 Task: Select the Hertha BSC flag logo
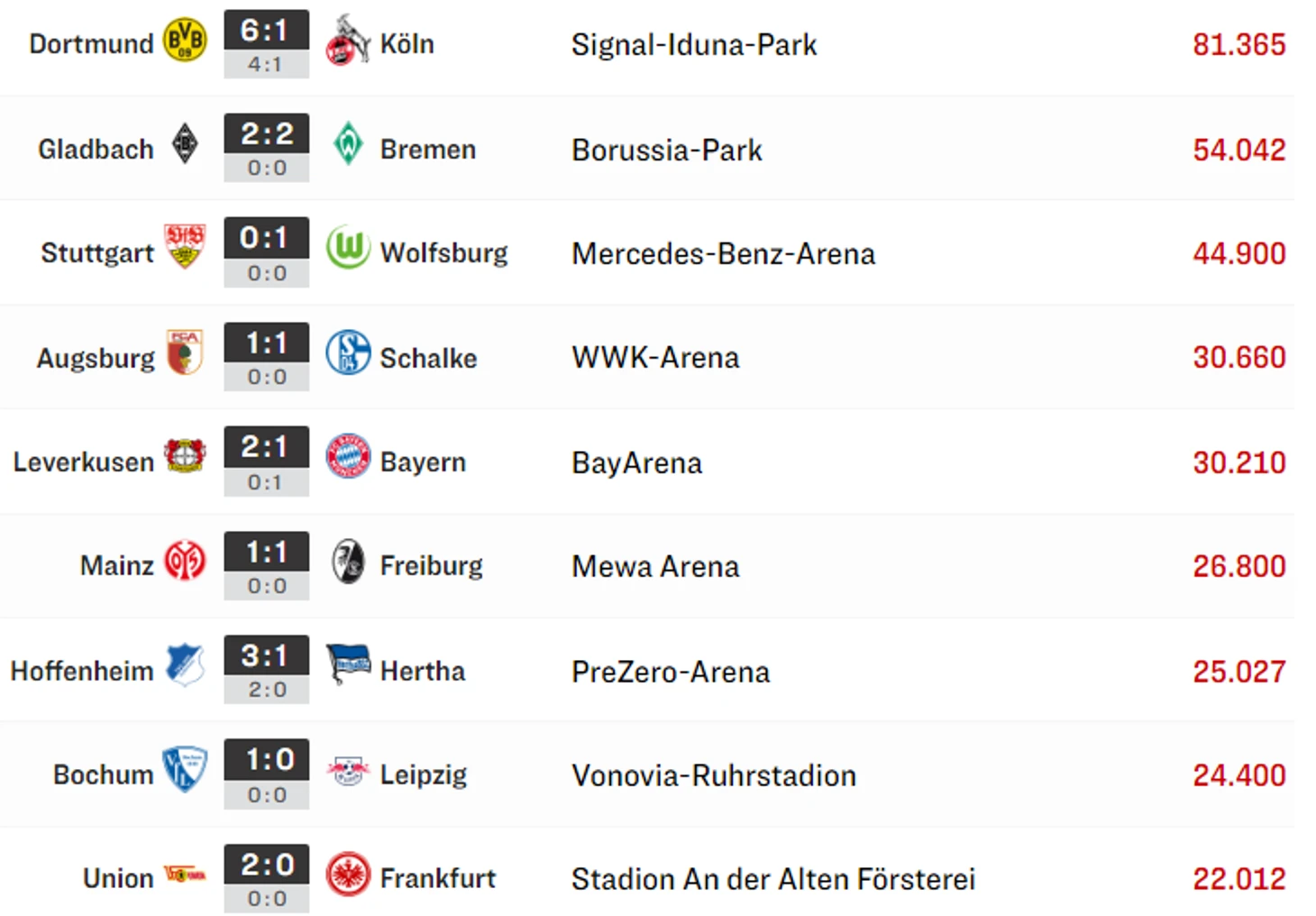point(348,664)
